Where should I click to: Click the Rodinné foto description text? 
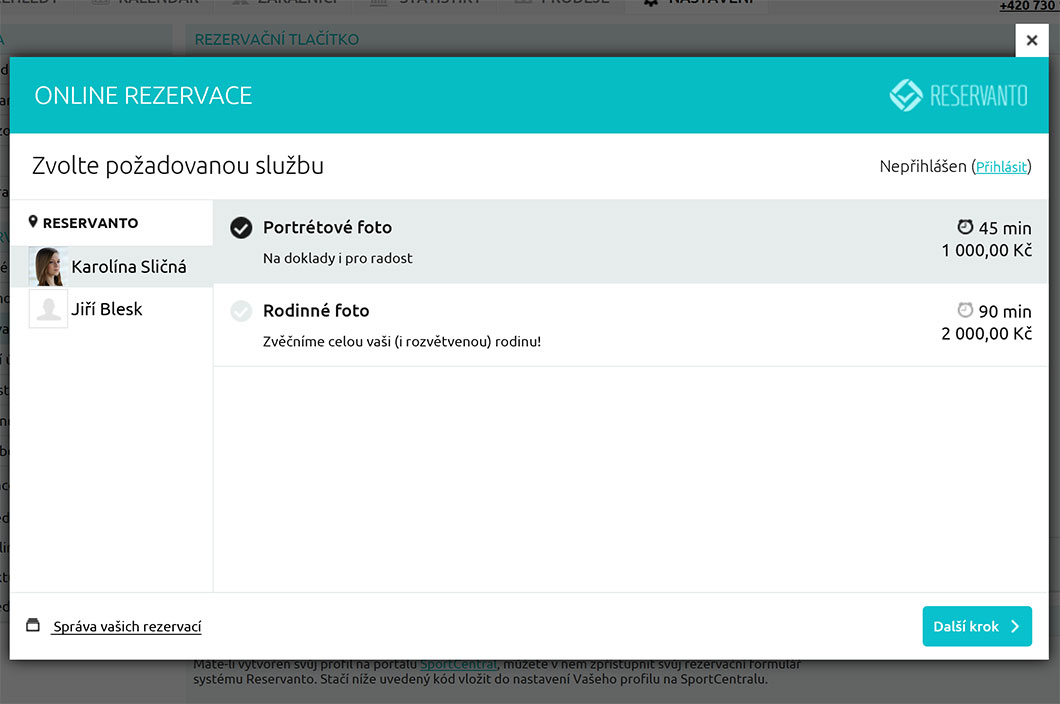click(401, 341)
